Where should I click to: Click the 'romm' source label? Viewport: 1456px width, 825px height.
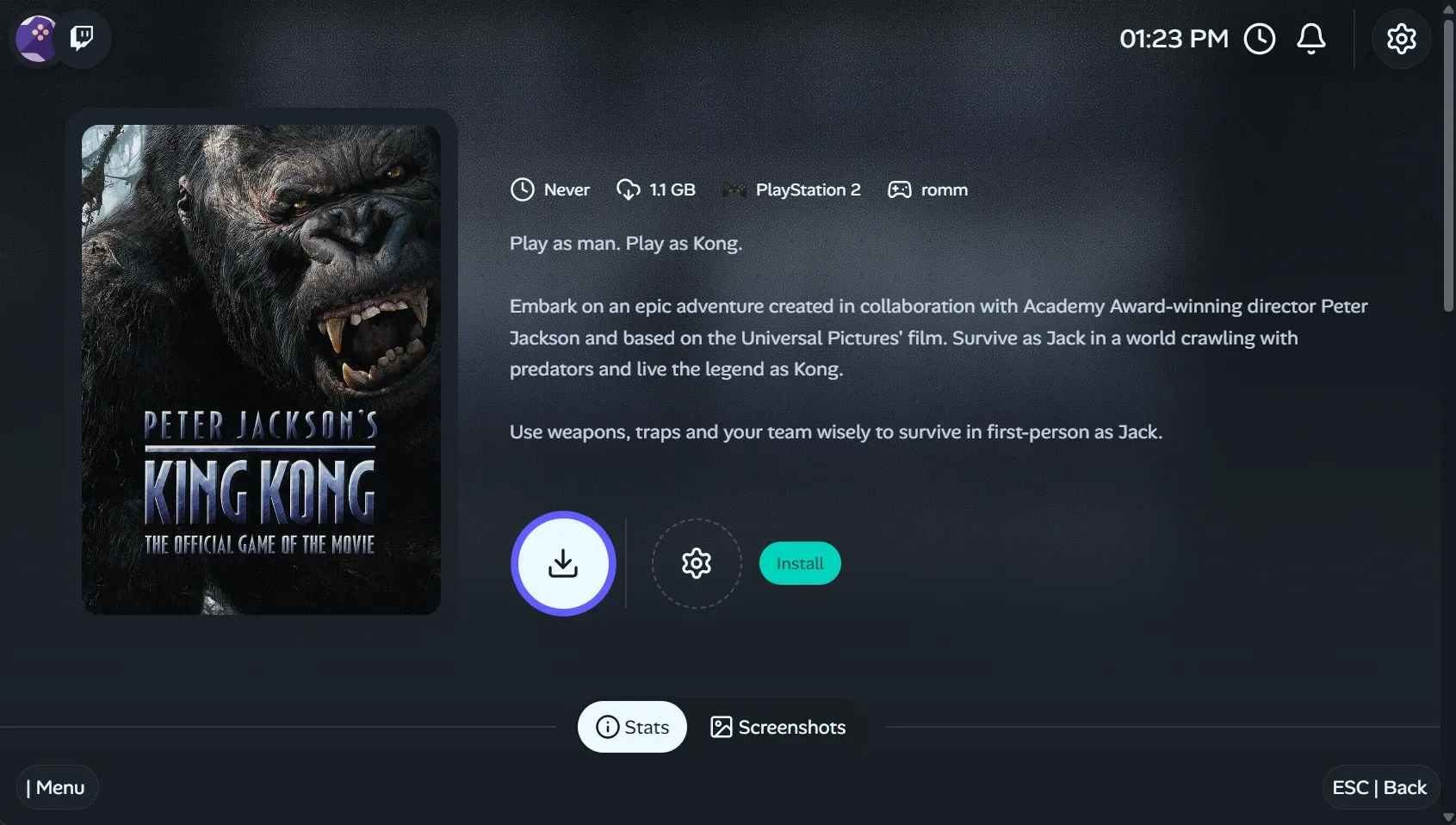click(945, 189)
